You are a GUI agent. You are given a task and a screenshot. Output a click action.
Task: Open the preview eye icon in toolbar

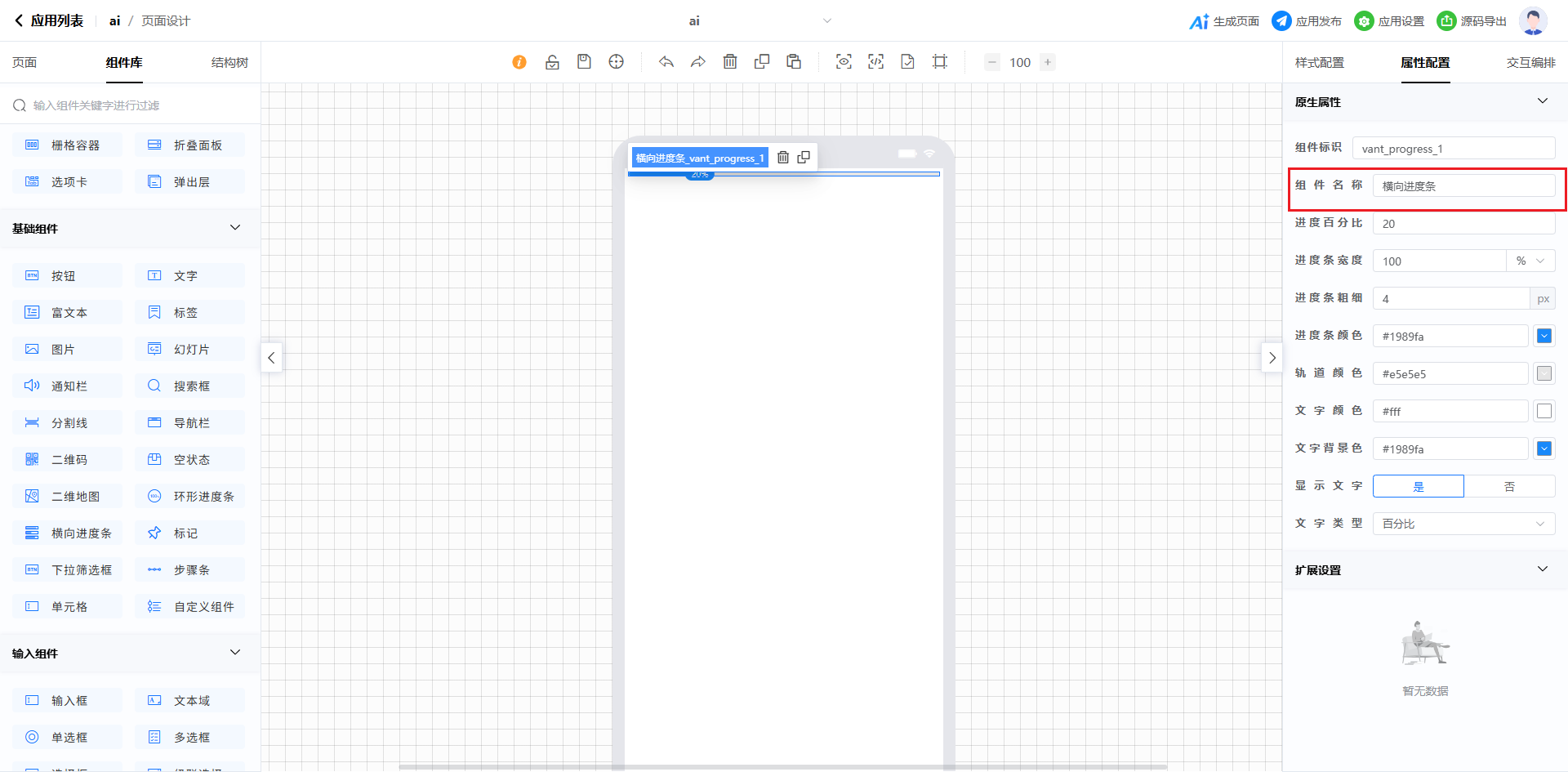click(844, 62)
